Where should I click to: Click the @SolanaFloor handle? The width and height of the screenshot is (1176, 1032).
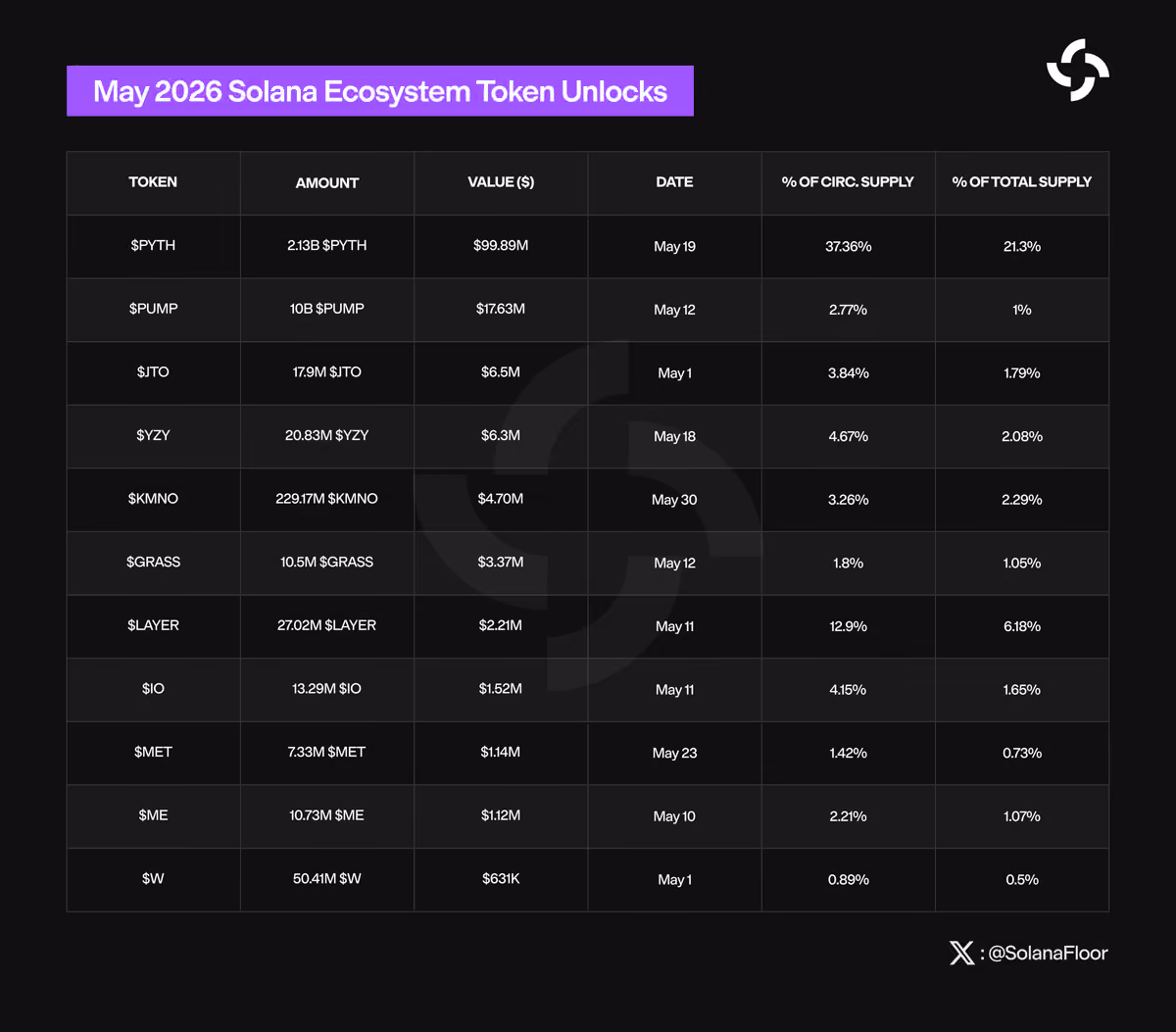1048,953
